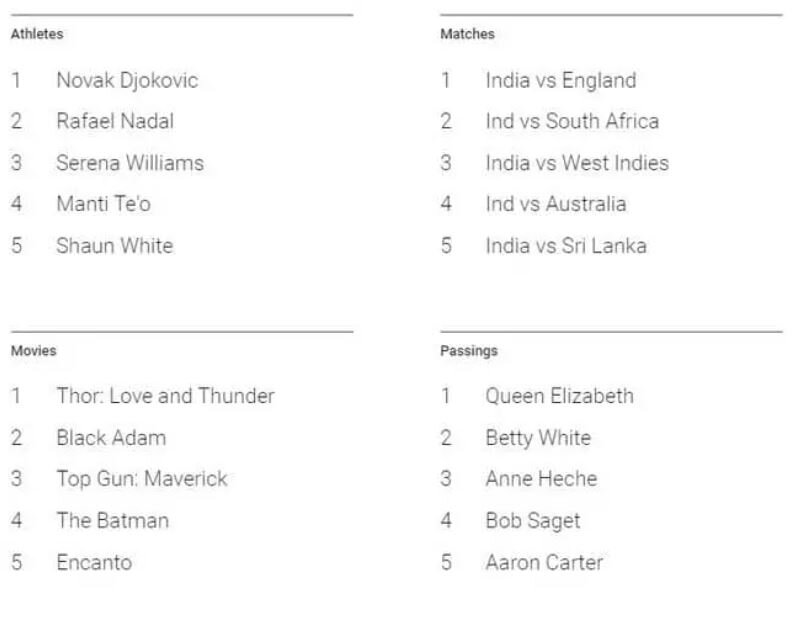This screenshot has height=638, width=799.
Task: Click India vs England match
Action: tap(560, 80)
